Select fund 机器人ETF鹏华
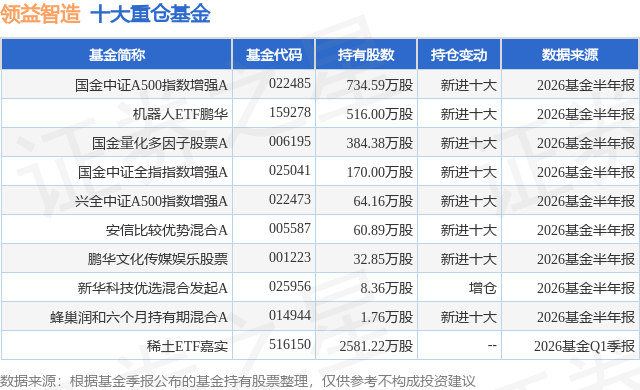The width and height of the screenshot is (640, 390). coord(180,114)
